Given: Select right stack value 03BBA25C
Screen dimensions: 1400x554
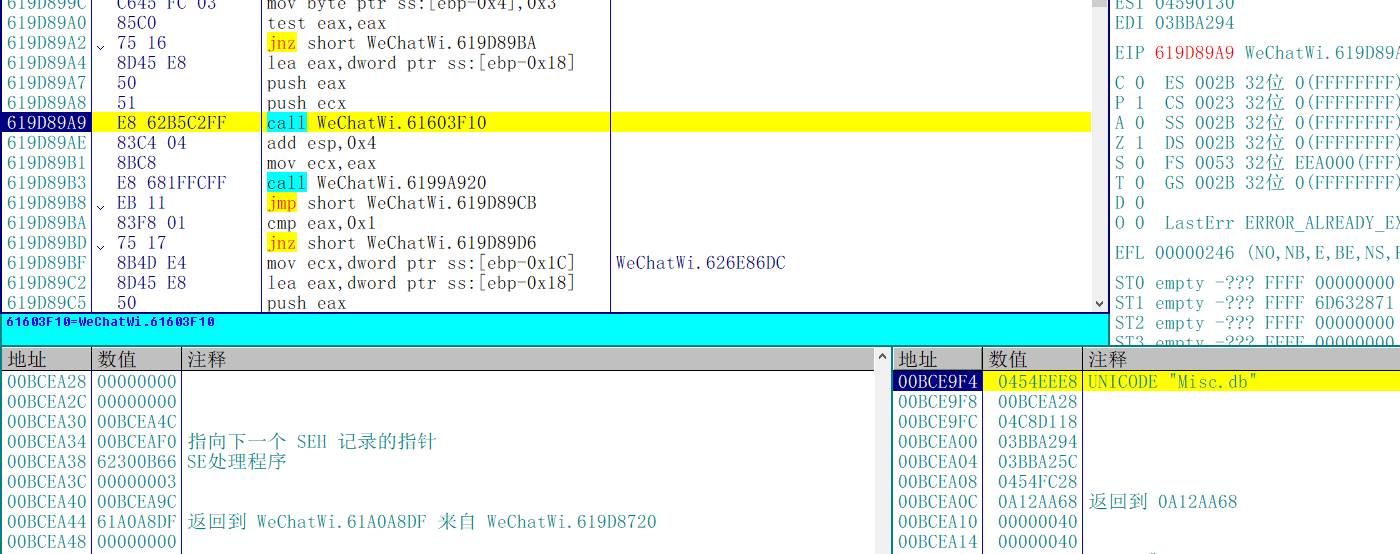Looking at the screenshot, I should (1038, 461).
